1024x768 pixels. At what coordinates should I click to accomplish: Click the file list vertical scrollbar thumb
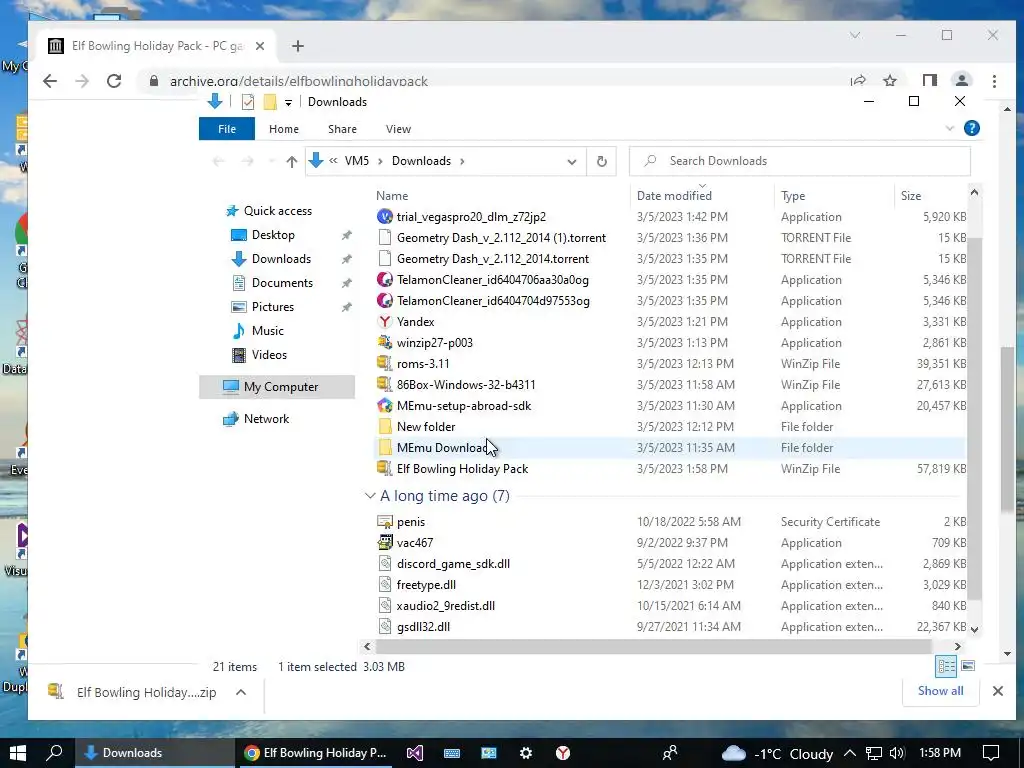974,418
